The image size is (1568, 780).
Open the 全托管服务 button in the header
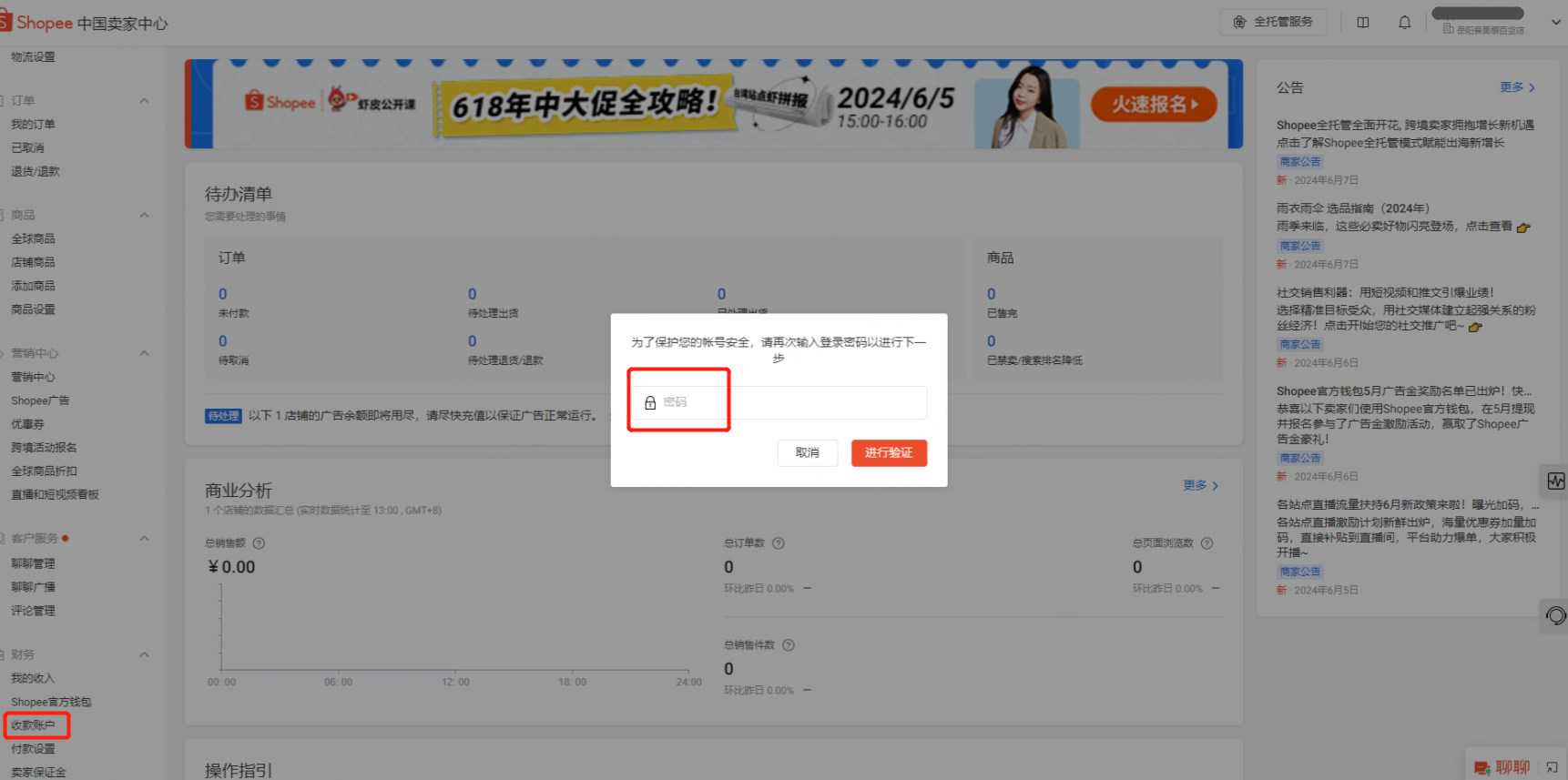pos(1273,22)
